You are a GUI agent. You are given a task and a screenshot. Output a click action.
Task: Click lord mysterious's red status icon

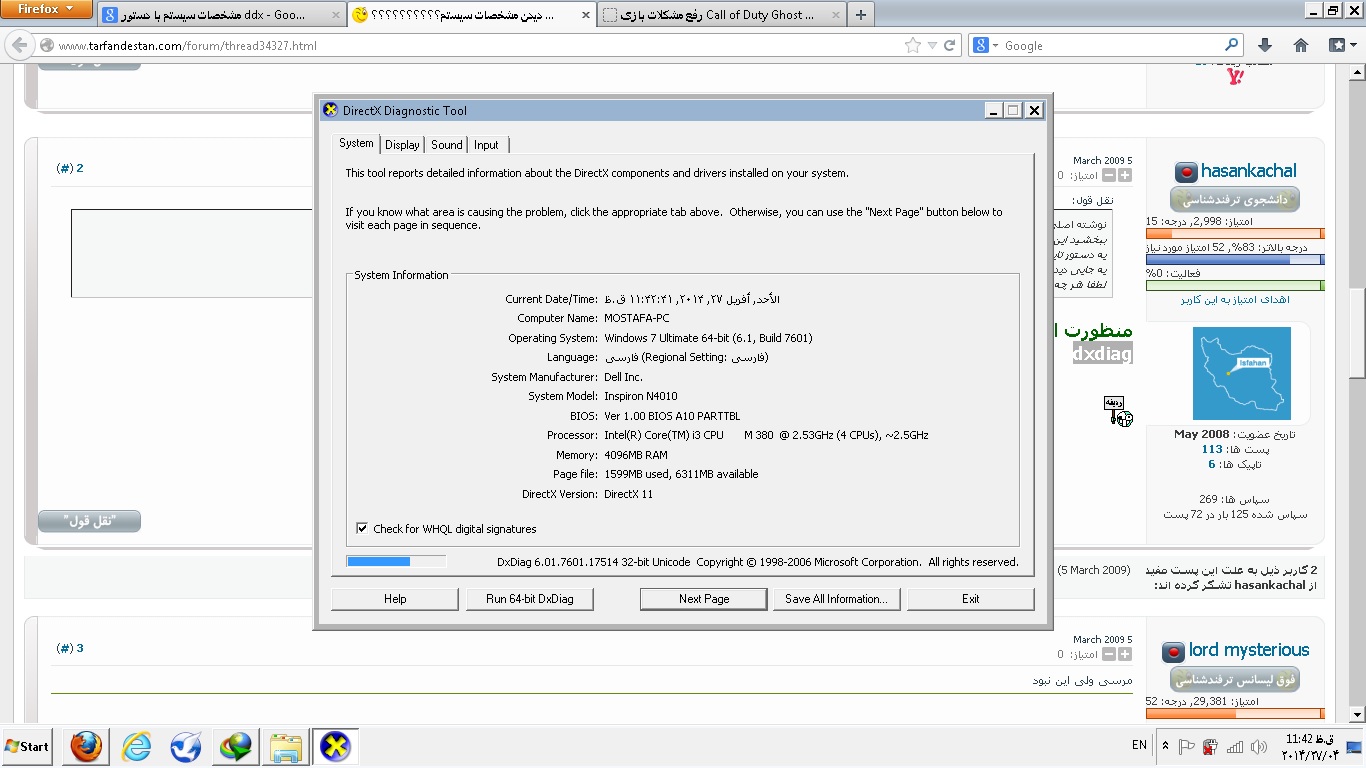[1173, 651]
